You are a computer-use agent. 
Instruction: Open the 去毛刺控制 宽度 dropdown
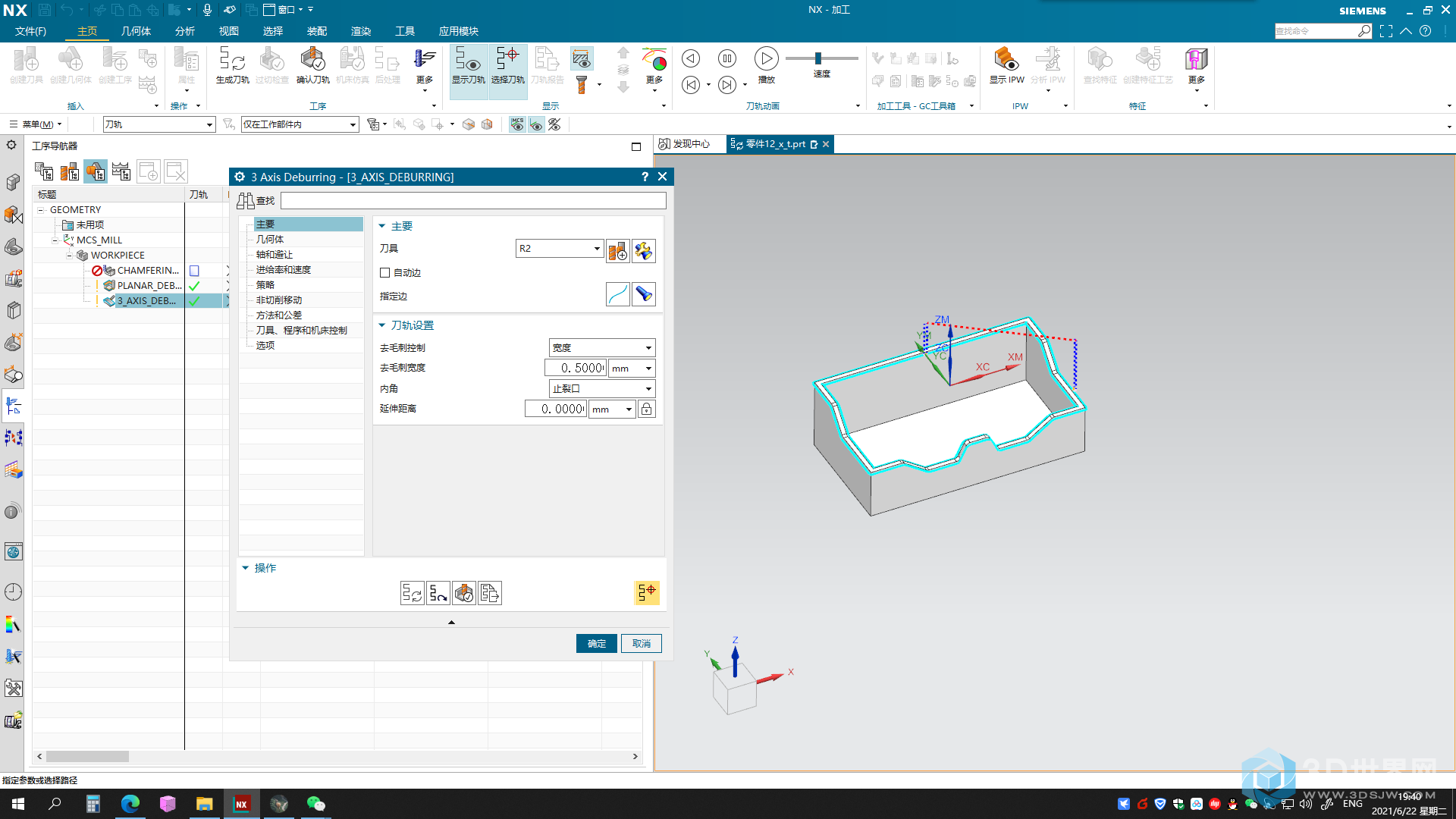[x=601, y=347]
